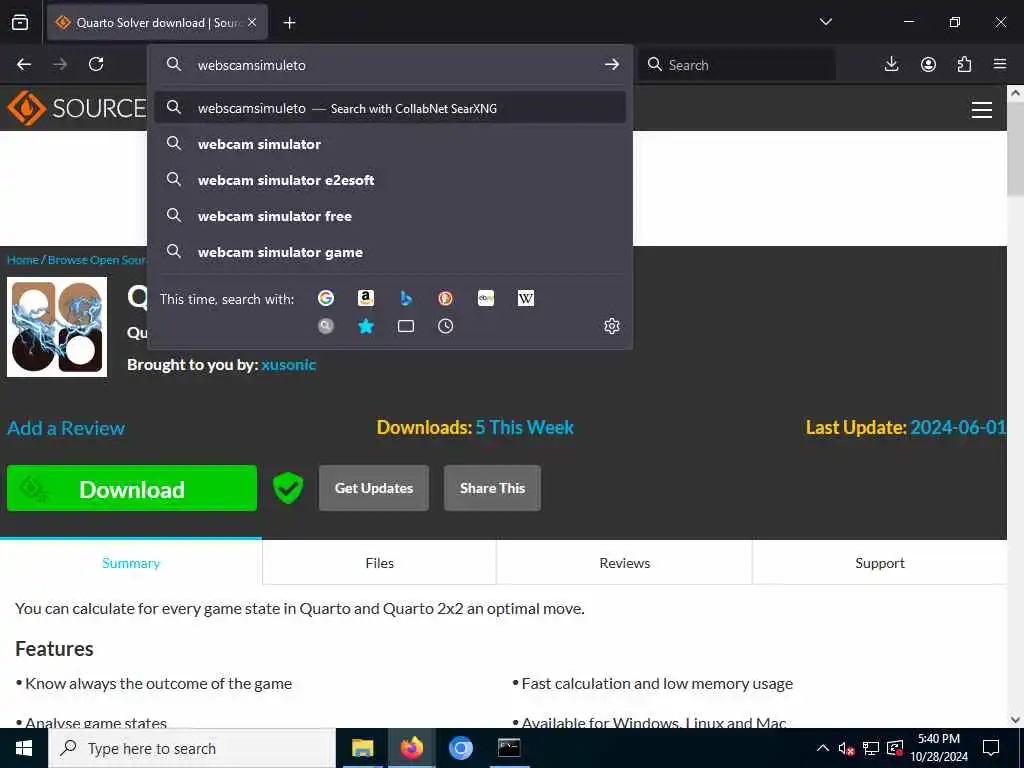Click the muted volume tray icon
The height and width of the screenshot is (768, 1024).
point(846,748)
